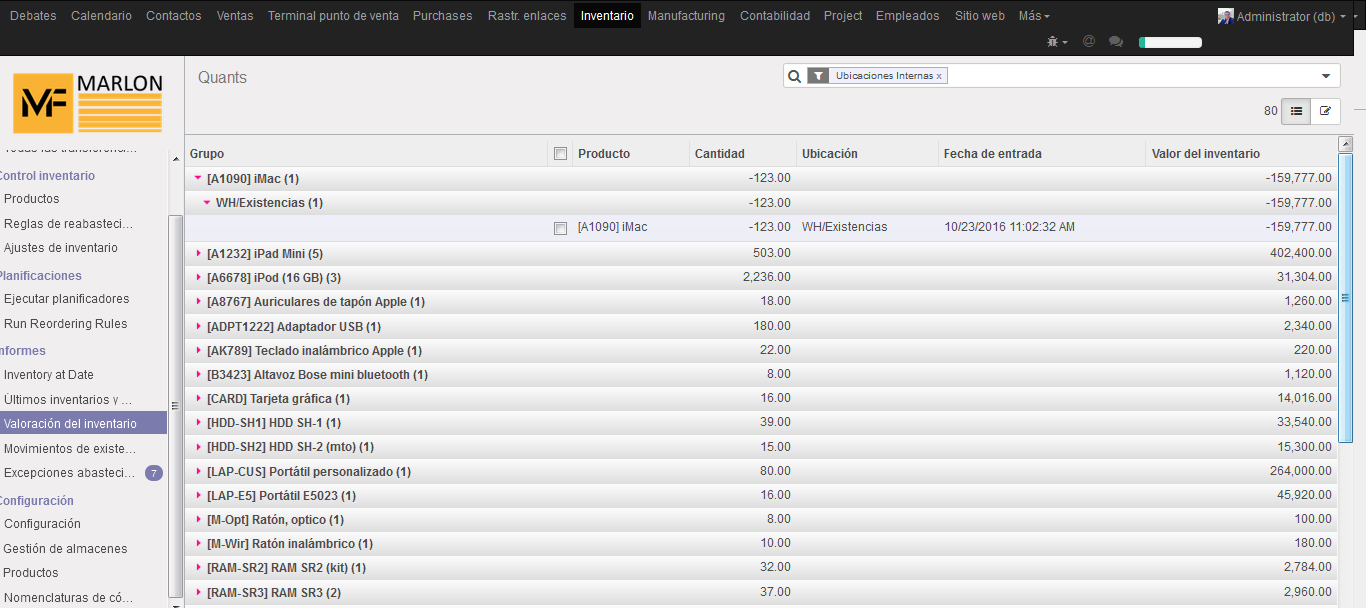Check the [A1090] iMac record checkbox
This screenshot has height=608, width=1366.
[560, 228]
